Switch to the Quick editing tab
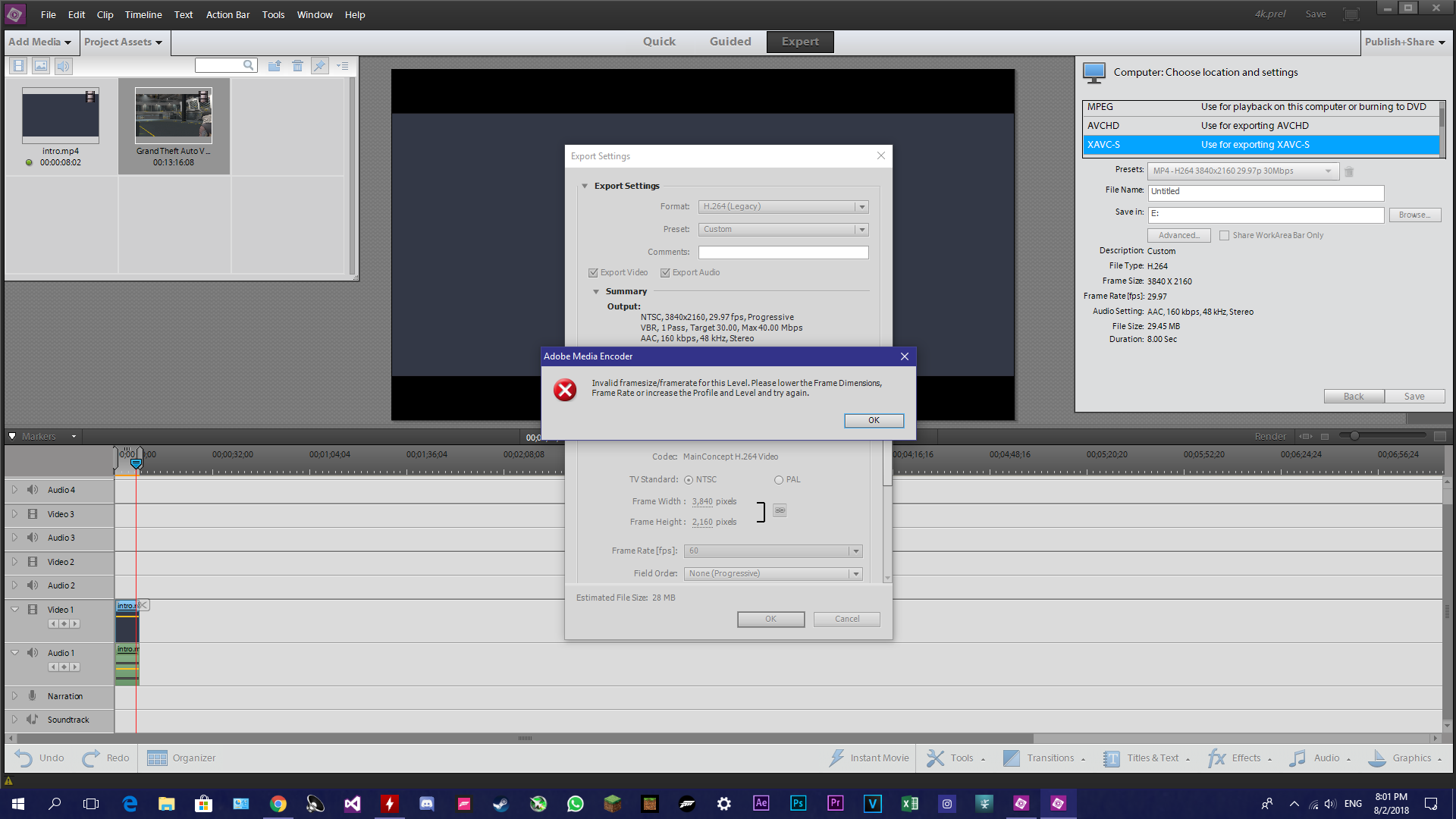 point(659,42)
